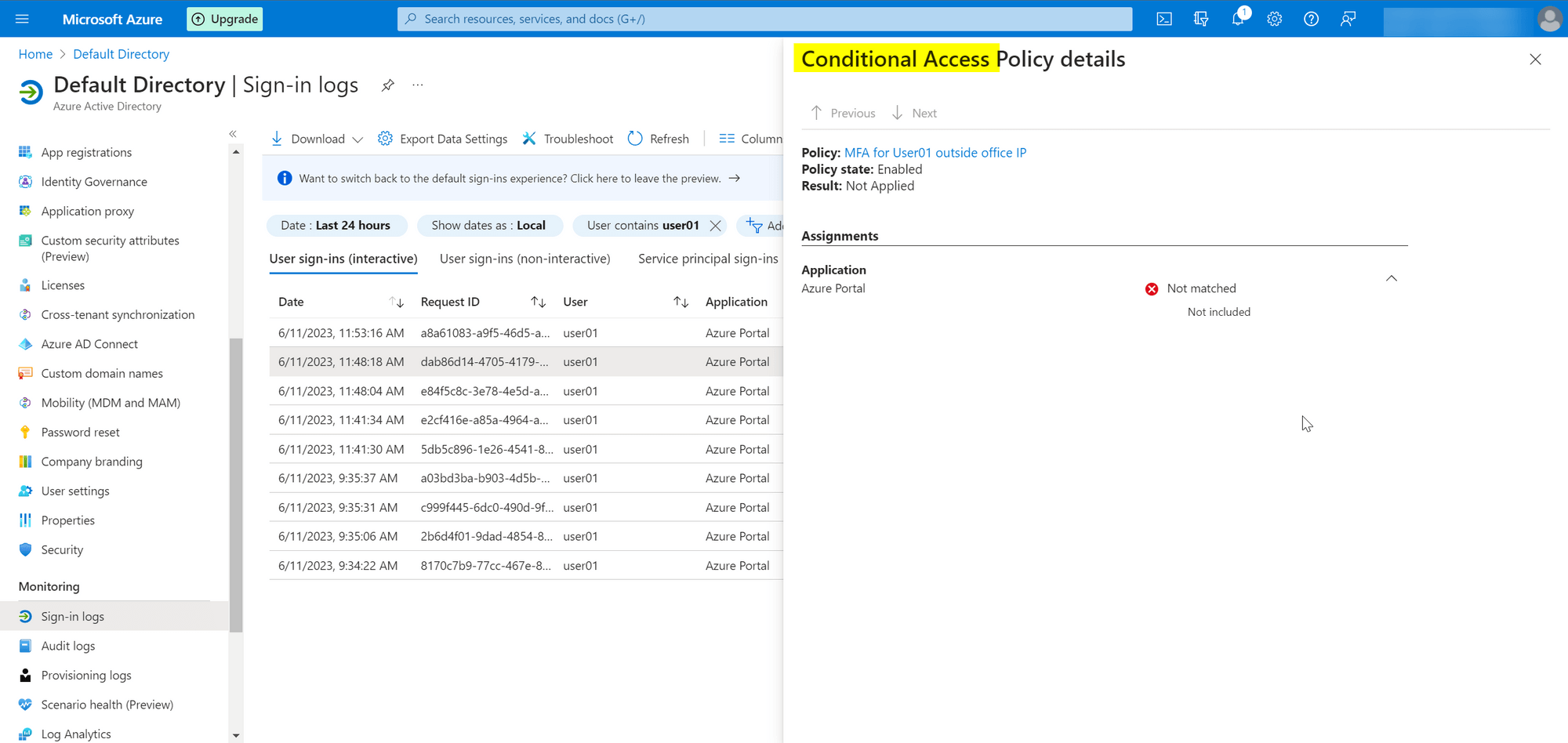The height and width of the screenshot is (743, 1568).
Task: Sort the table by Date column
Action: click(397, 303)
